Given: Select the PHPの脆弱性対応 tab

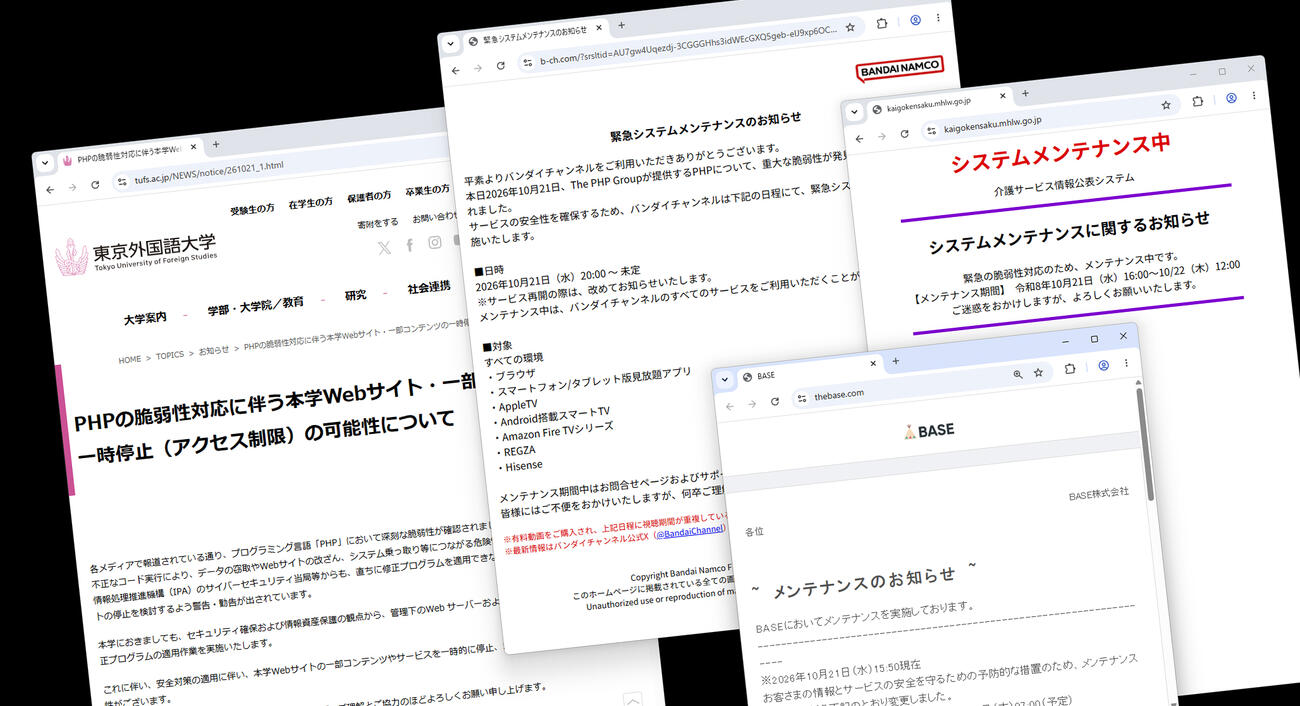Looking at the screenshot, I should tap(128, 153).
